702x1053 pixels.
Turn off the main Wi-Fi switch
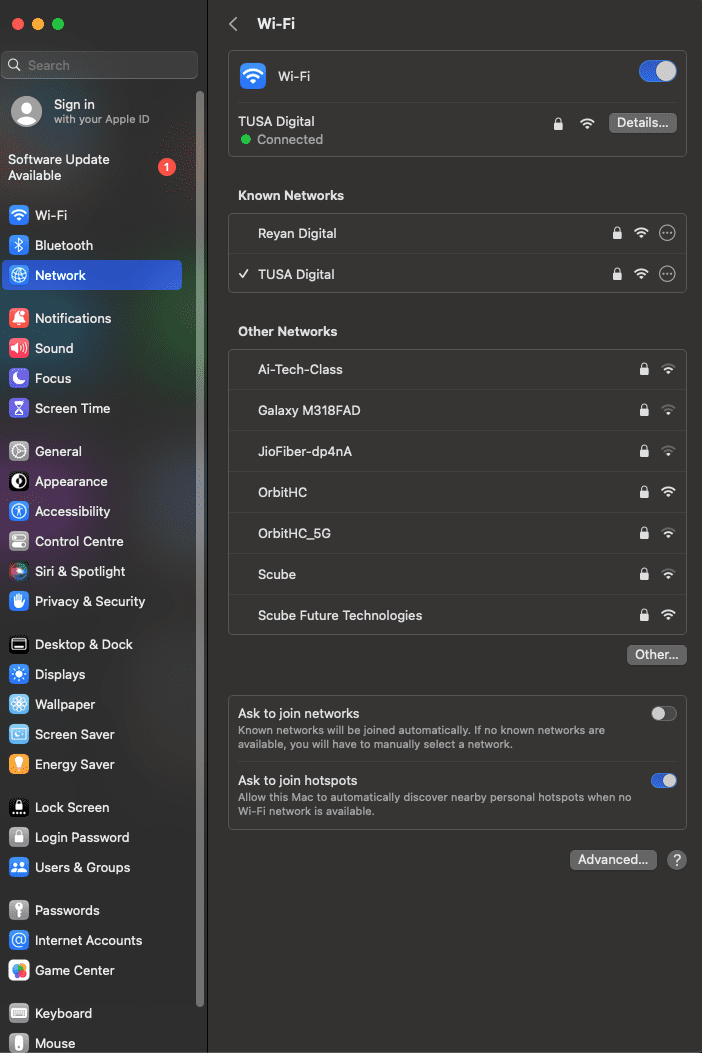[657, 71]
